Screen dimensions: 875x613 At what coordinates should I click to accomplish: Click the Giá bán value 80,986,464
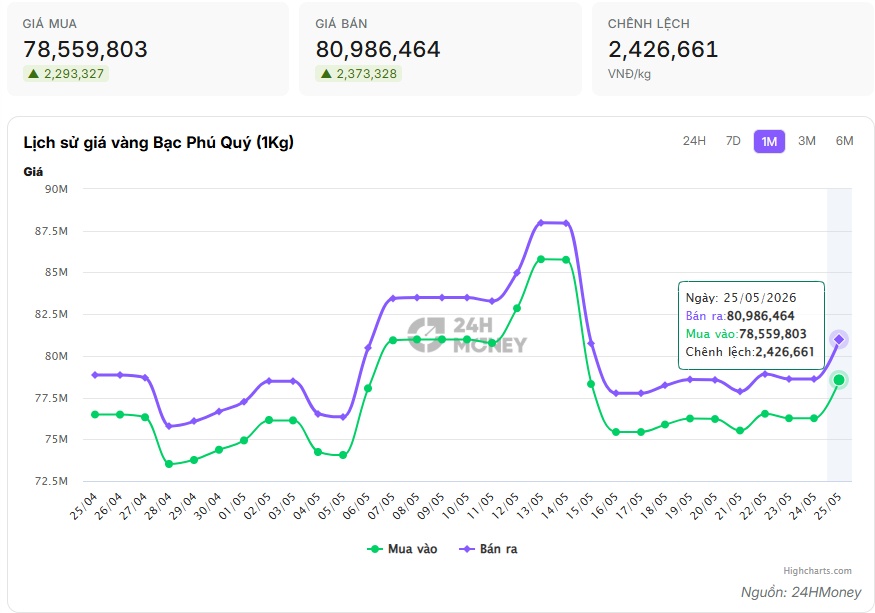[378, 49]
